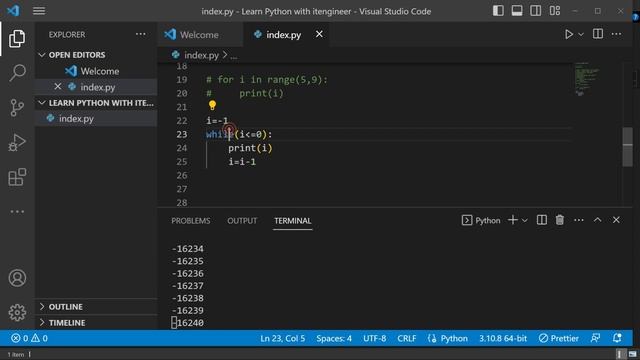Click the Prettier status item
The height and width of the screenshot is (360, 640).
(558, 338)
